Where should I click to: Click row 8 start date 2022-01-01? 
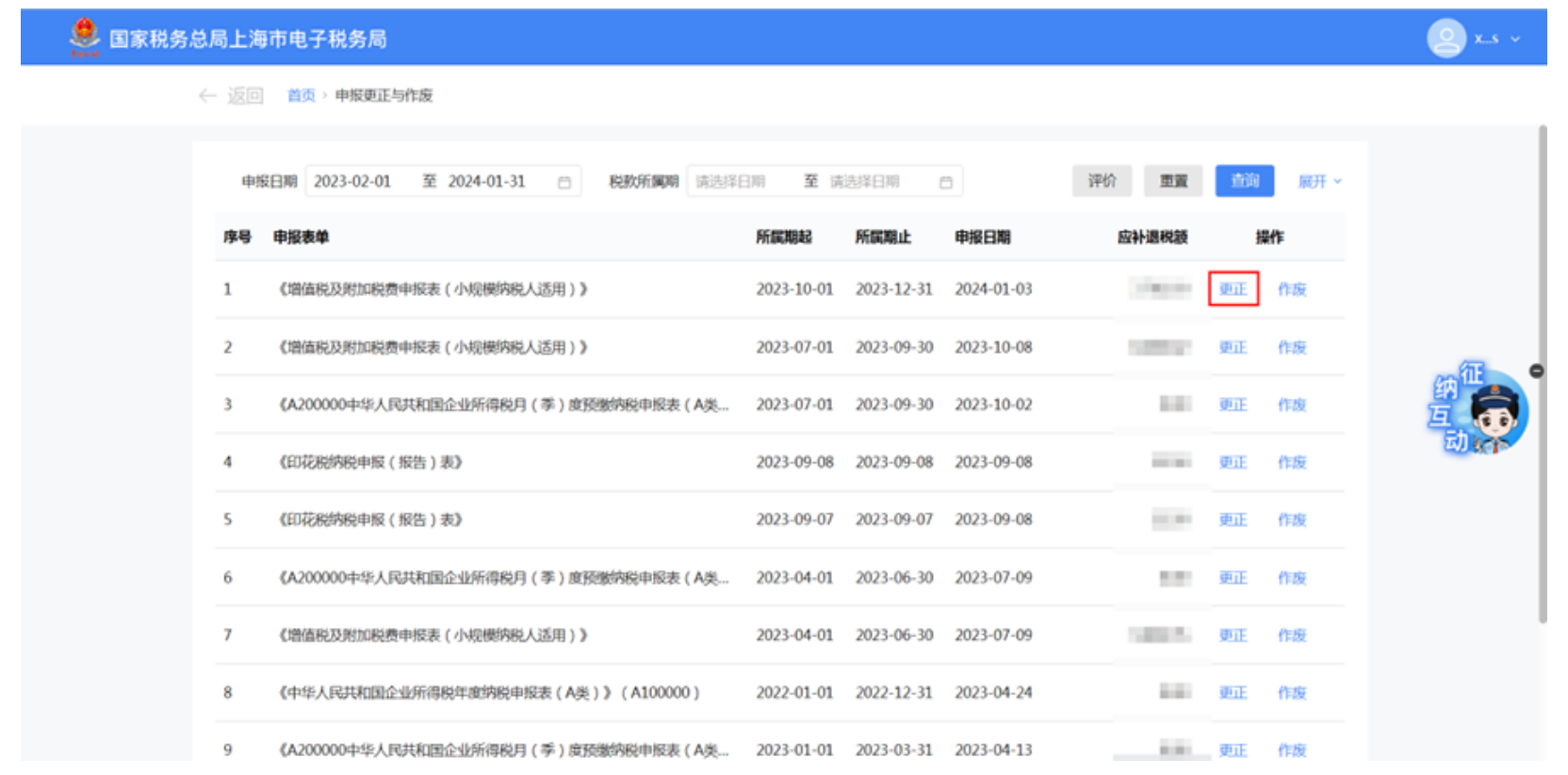(794, 693)
